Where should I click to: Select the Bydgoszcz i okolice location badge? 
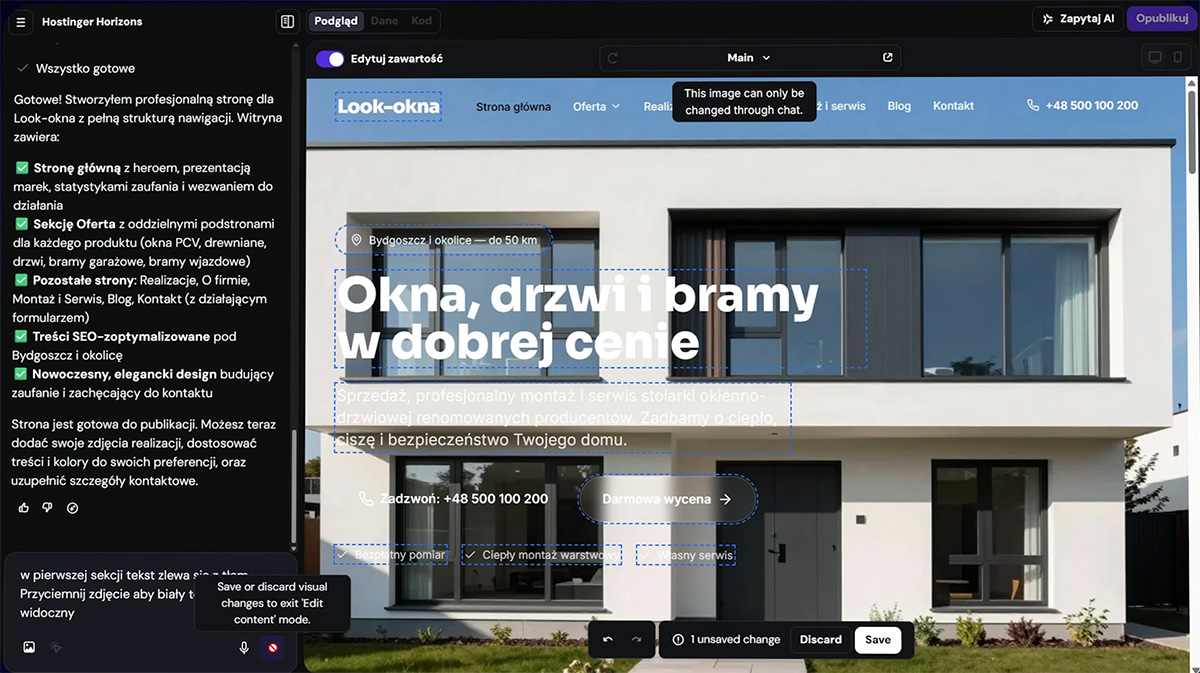(x=443, y=240)
